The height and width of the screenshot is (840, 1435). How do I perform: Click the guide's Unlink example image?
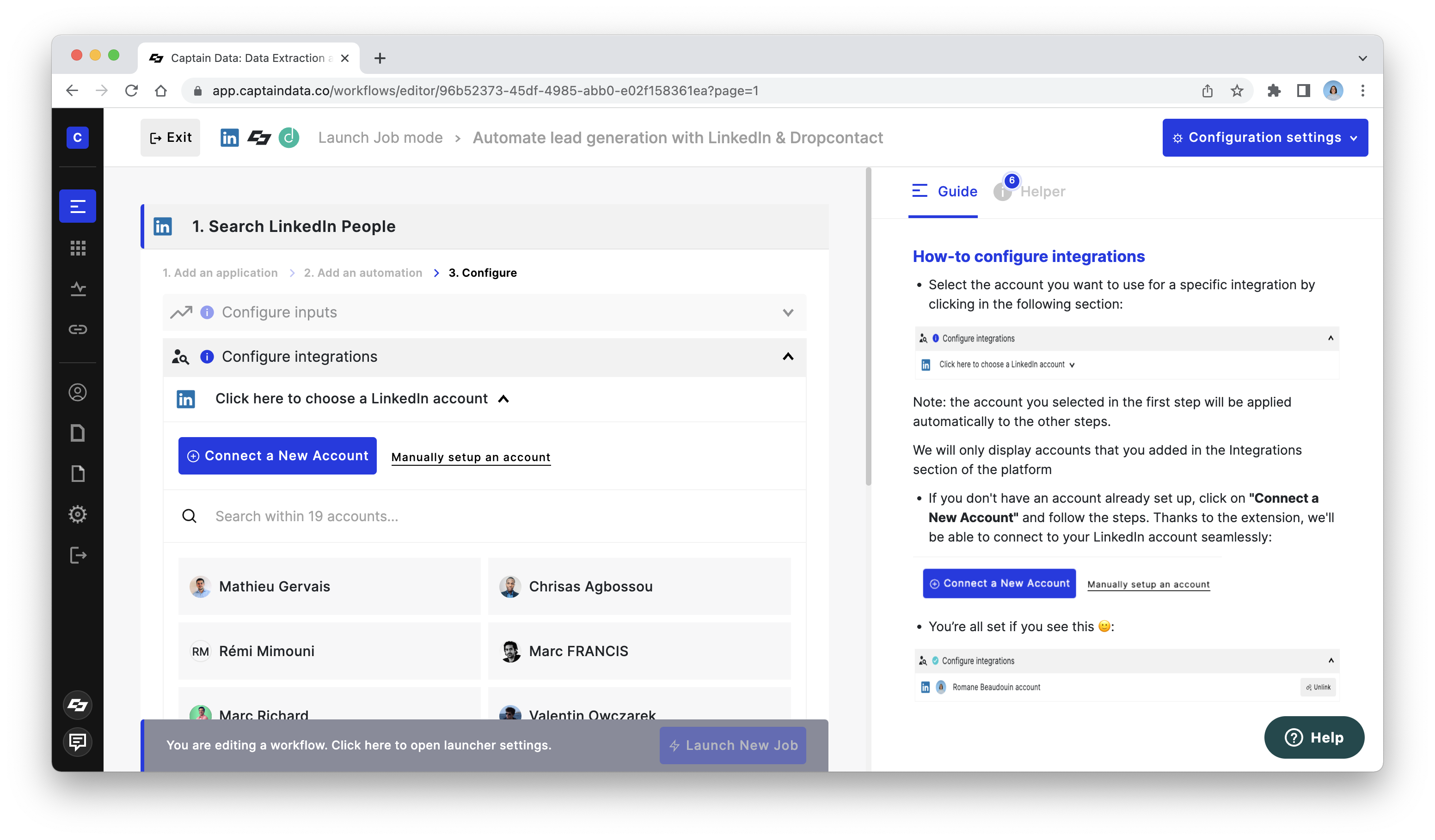pos(1318,688)
